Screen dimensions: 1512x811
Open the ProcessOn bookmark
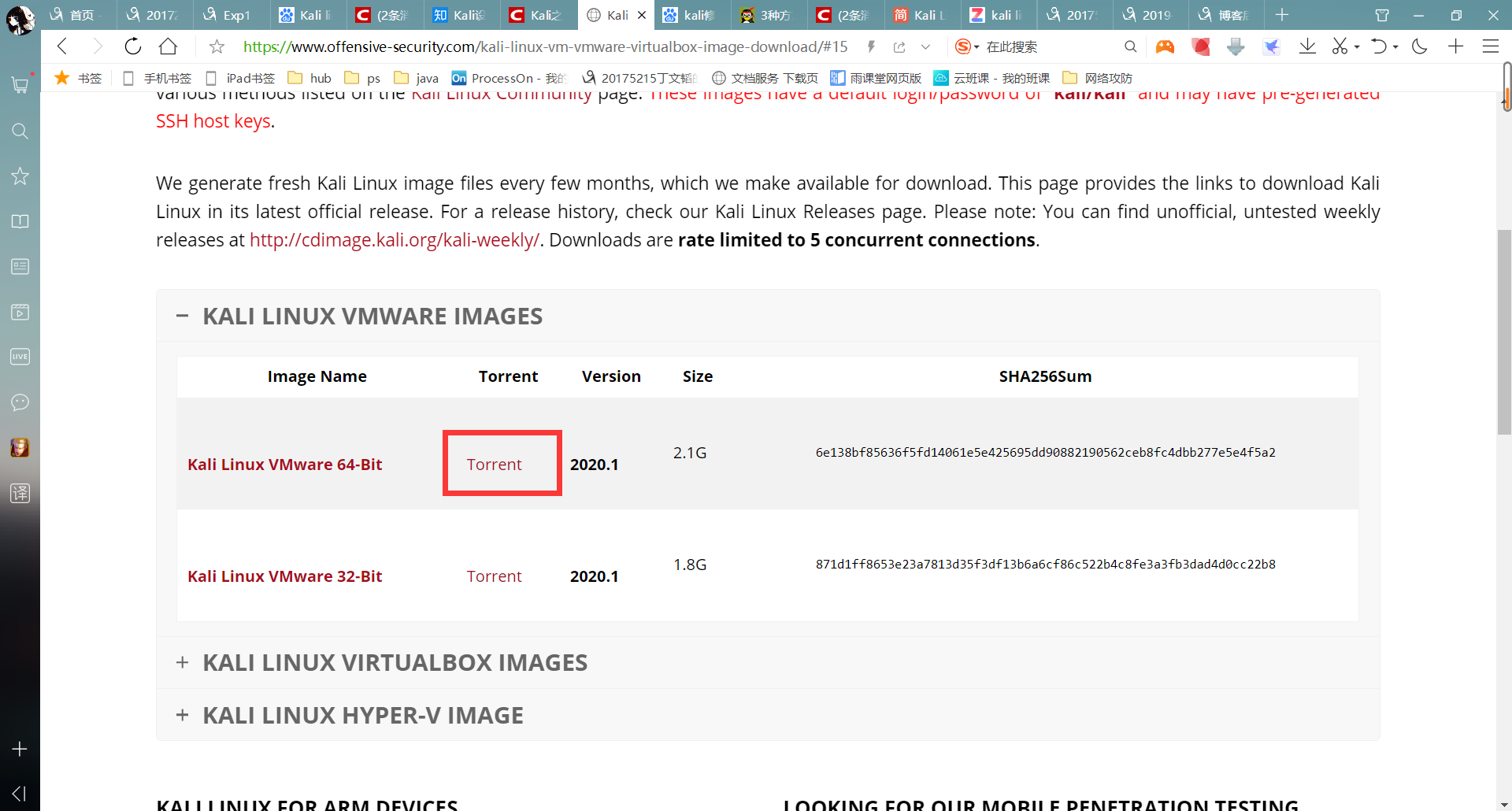point(509,78)
